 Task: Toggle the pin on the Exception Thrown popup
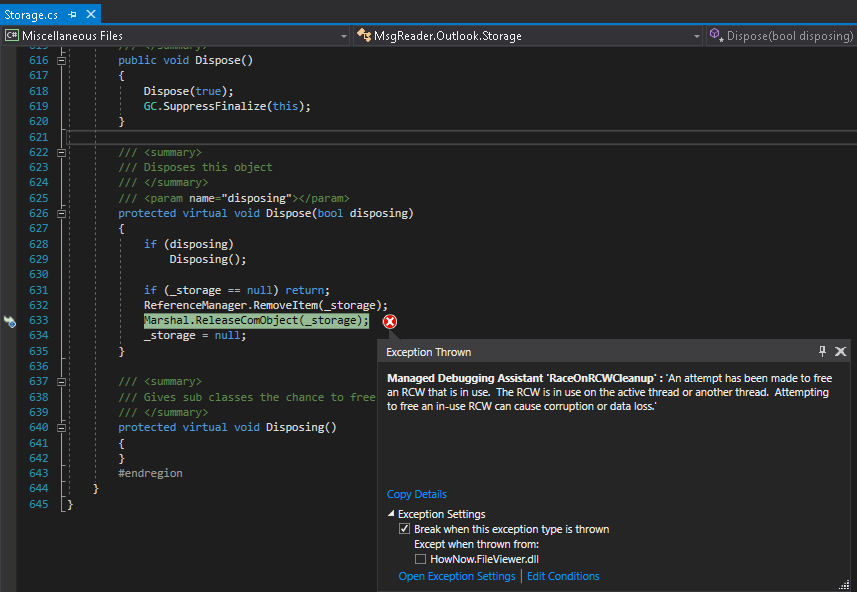pyautogui.click(x=822, y=351)
